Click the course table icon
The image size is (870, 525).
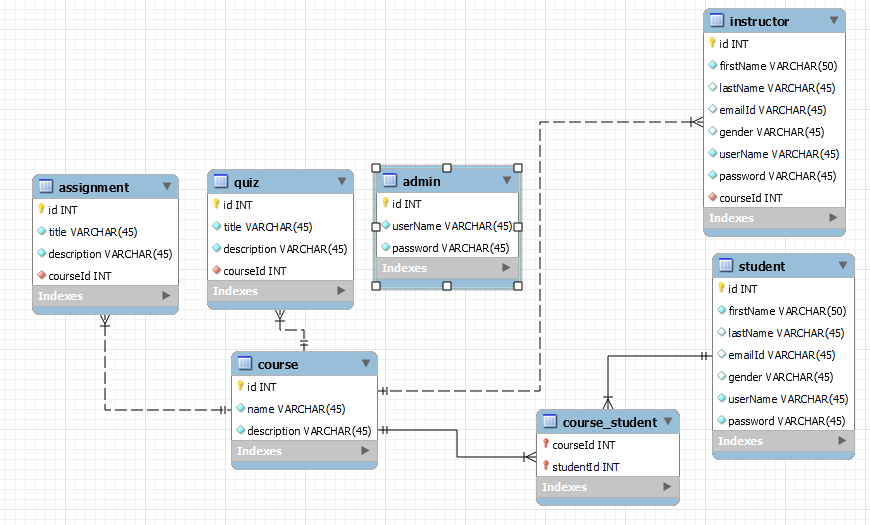pos(245,364)
